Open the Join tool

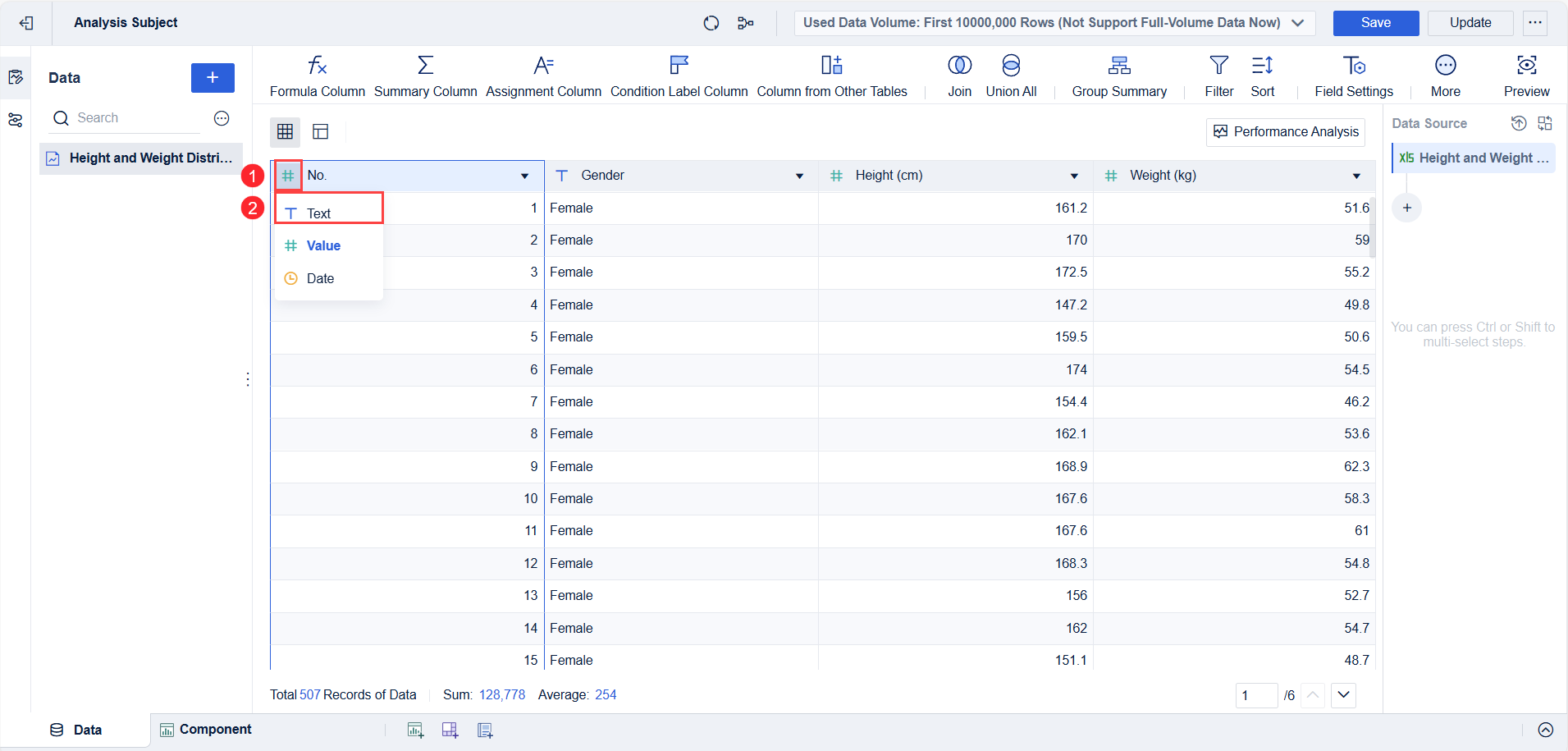(959, 76)
